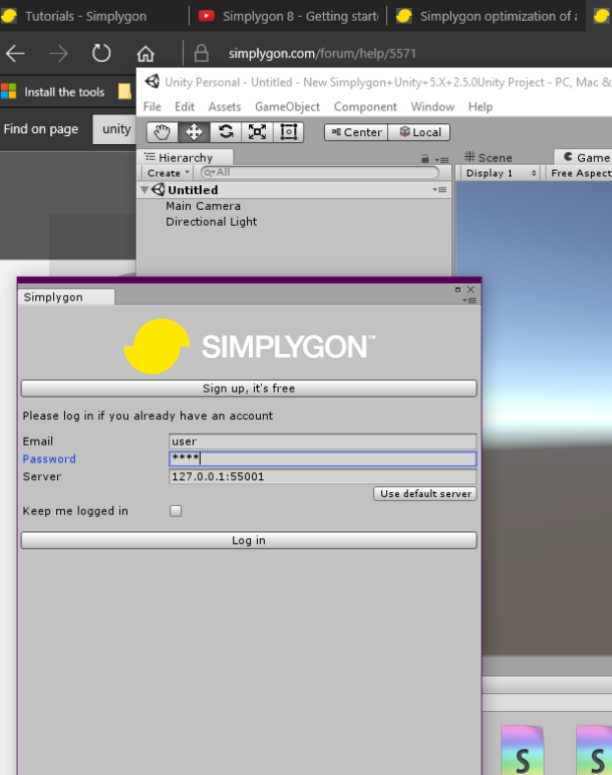The image size is (612, 775).
Task: Open the Create dropdown in Hierarchy
Action: coord(168,173)
